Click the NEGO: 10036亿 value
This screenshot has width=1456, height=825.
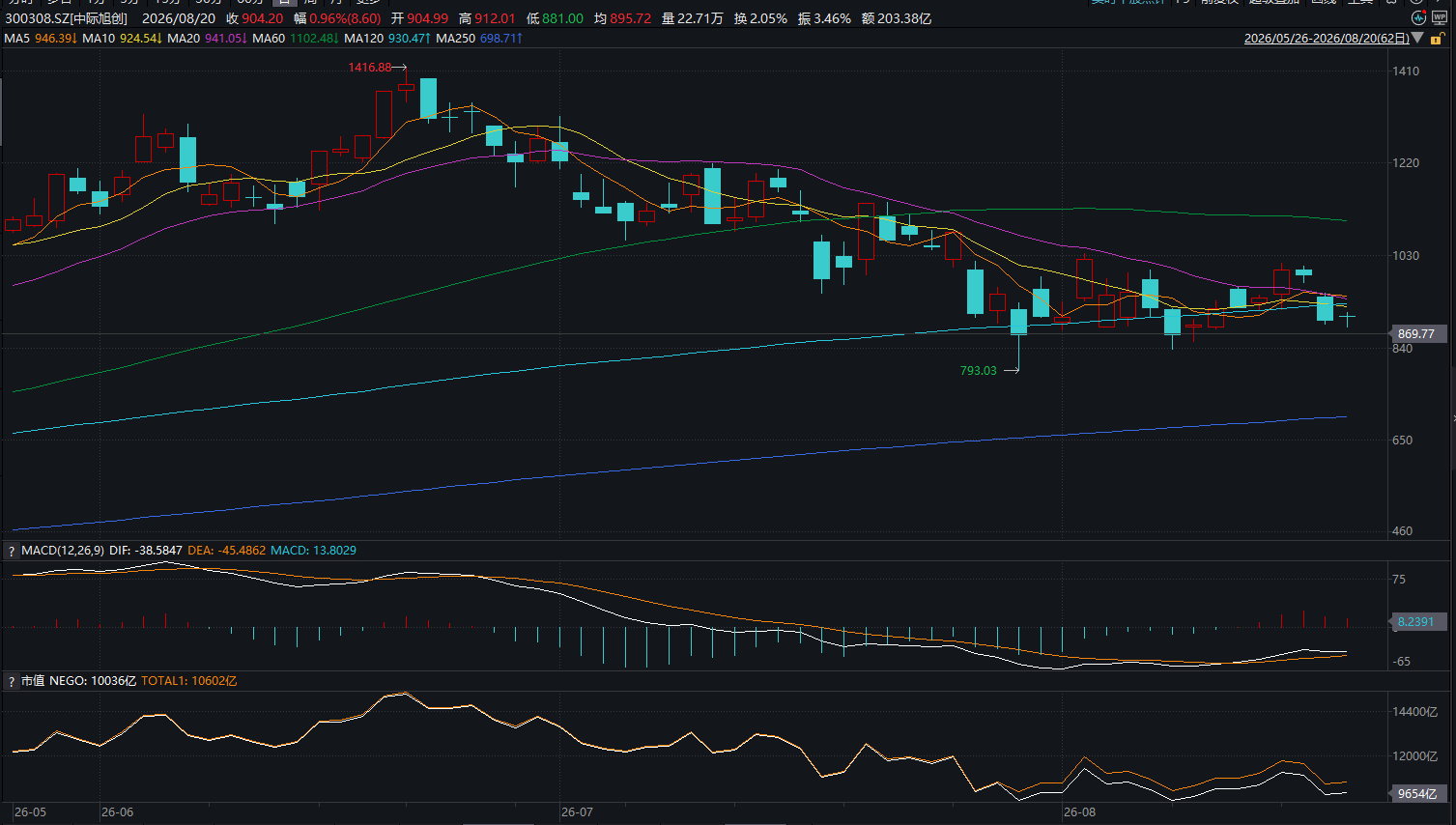click(x=93, y=681)
